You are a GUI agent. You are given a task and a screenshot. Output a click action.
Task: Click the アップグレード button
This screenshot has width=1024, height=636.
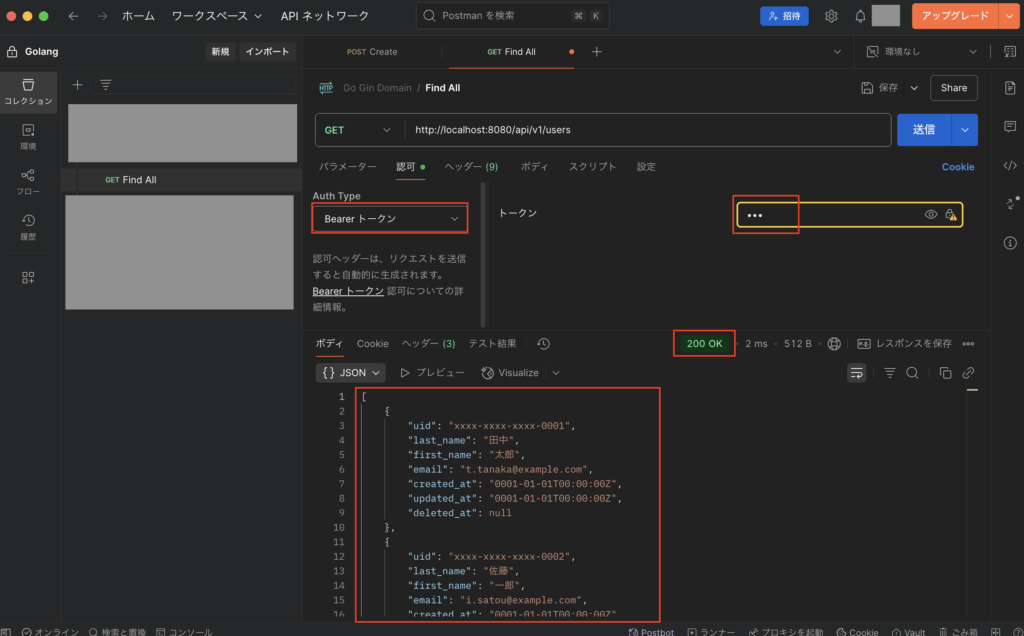pos(955,16)
